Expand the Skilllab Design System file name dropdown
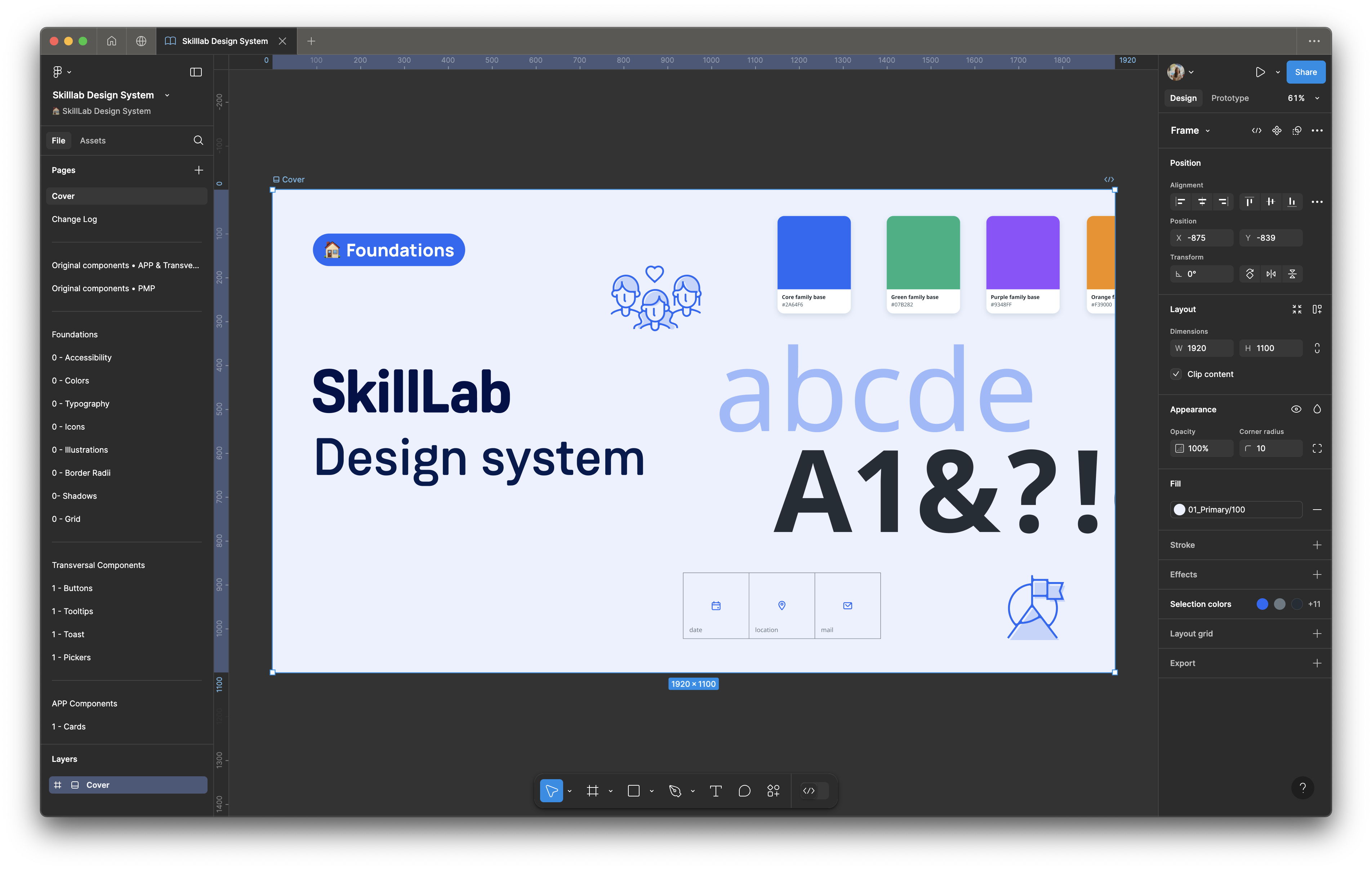This screenshot has height=870, width=1372. tap(167, 95)
